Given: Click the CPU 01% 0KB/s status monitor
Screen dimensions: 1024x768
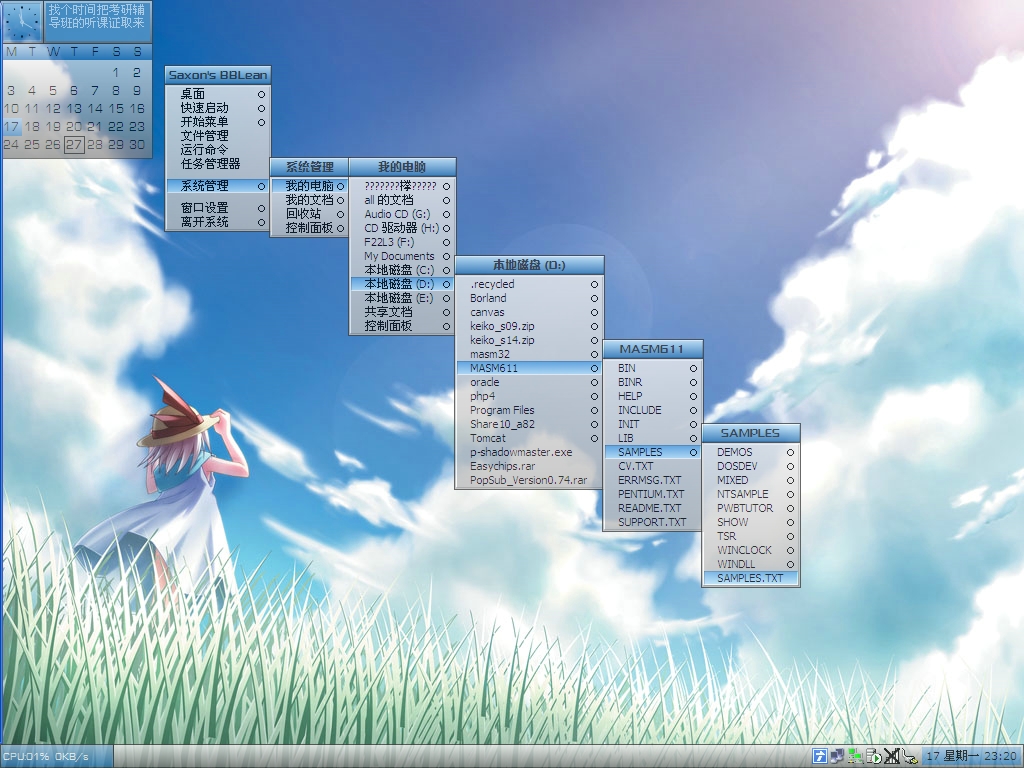Looking at the screenshot, I should click(56, 756).
